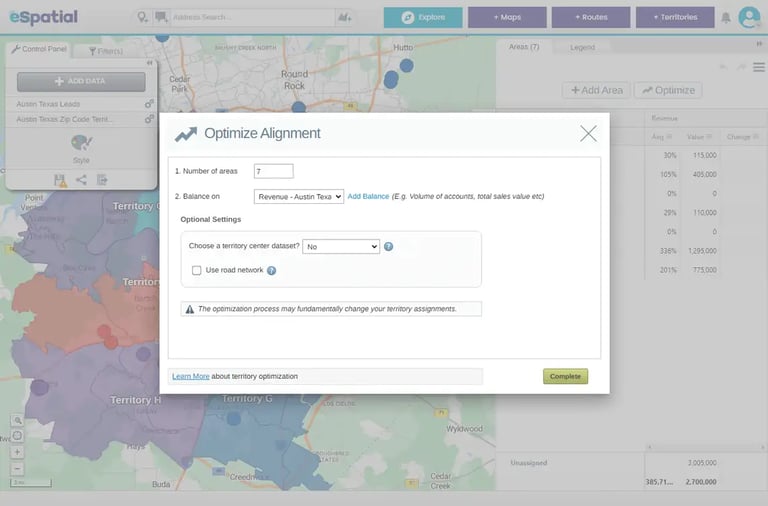Click the add-address icon beside search
This screenshot has height=506, width=768.
click(x=345, y=17)
